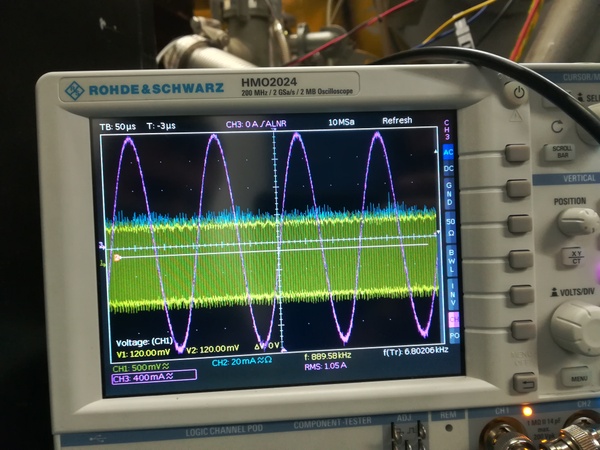Screen dimensions: 600x450
Task: Click the VOLTS/DIV knob
Action: tap(576, 327)
